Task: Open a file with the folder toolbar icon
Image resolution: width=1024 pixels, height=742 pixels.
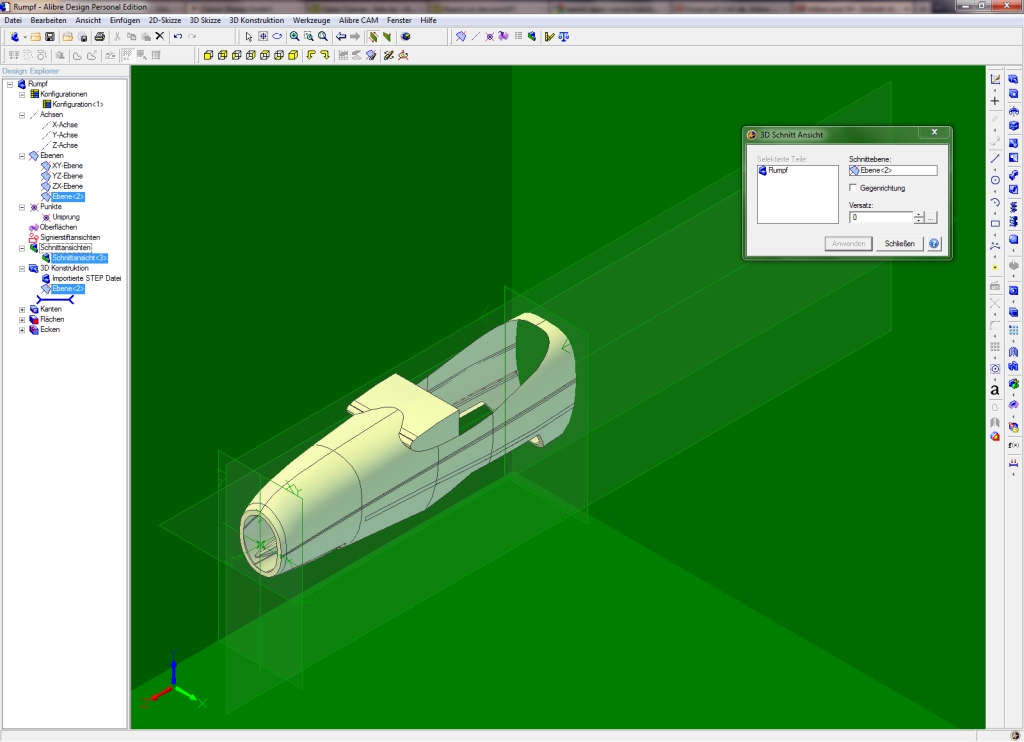Action: (36, 37)
